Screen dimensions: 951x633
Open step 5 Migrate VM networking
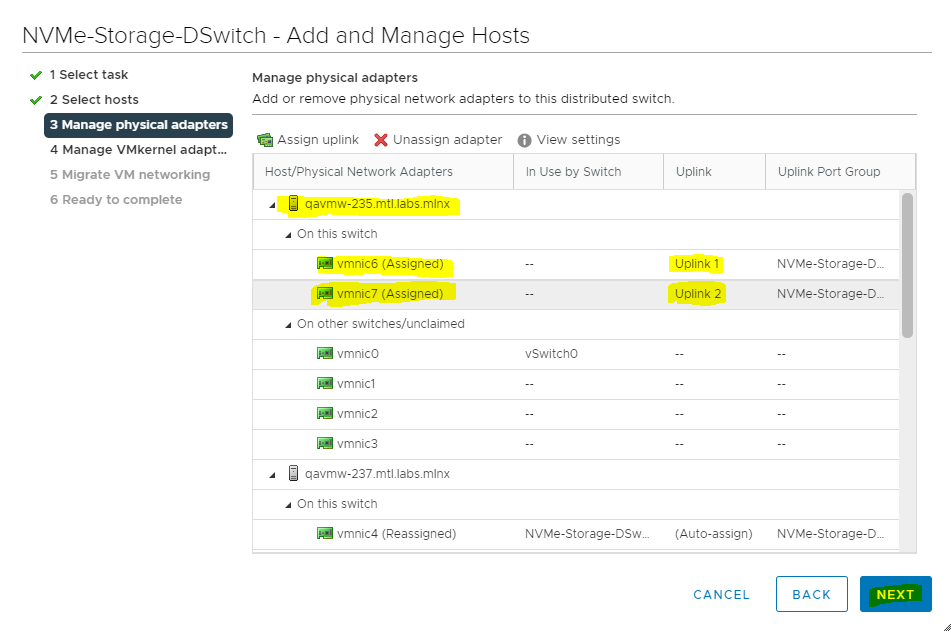(130, 175)
